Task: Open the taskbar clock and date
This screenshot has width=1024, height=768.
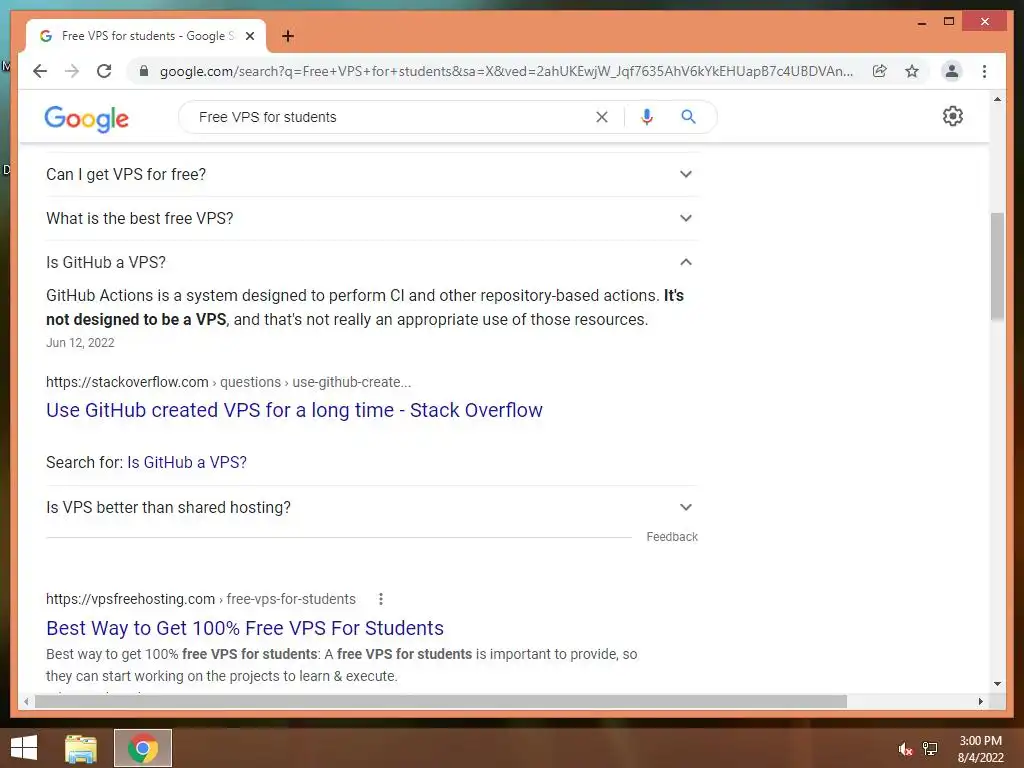Action: (980, 749)
